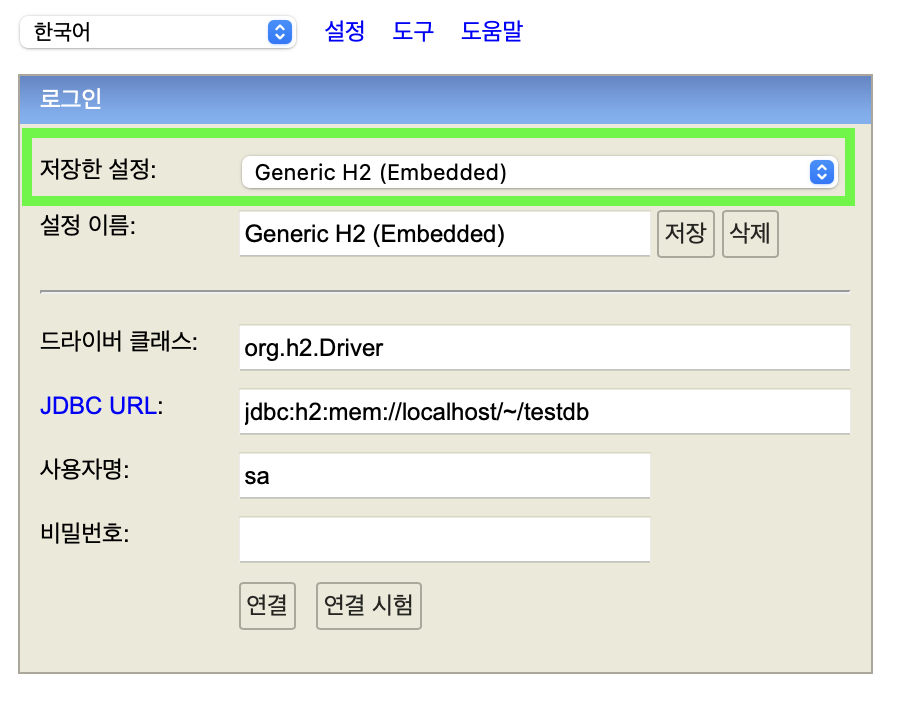This screenshot has height=704, width=908.
Task: Click the 비밀번호: label
Action: pos(85,533)
